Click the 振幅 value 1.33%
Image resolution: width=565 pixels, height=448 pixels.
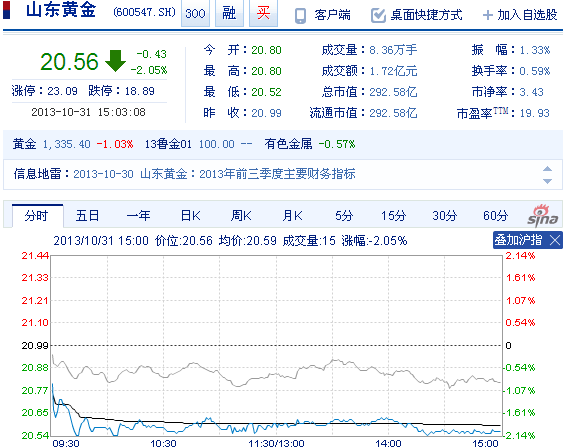point(535,50)
